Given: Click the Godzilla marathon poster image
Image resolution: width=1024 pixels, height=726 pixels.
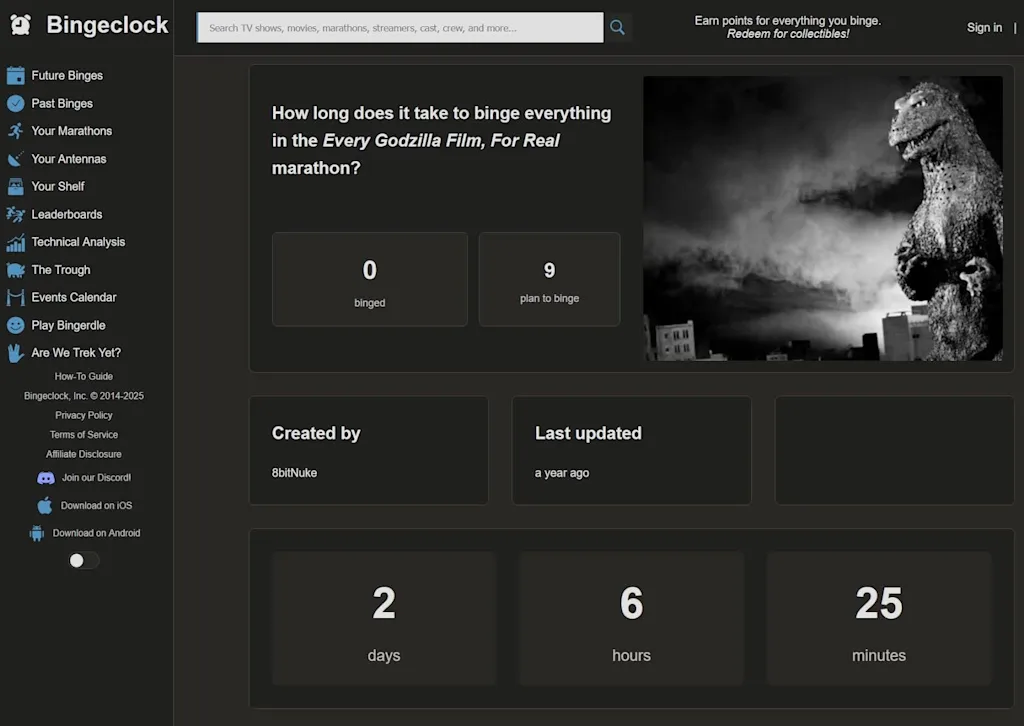Looking at the screenshot, I should point(823,218).
